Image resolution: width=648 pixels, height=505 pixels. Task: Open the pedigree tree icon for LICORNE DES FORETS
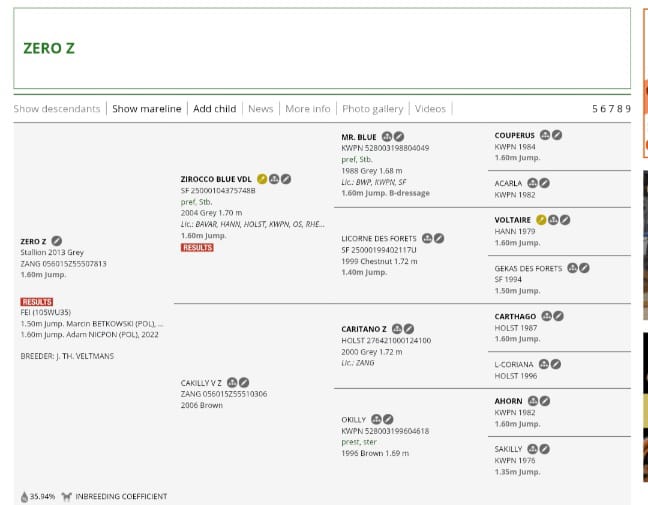(x=427, y=238)
